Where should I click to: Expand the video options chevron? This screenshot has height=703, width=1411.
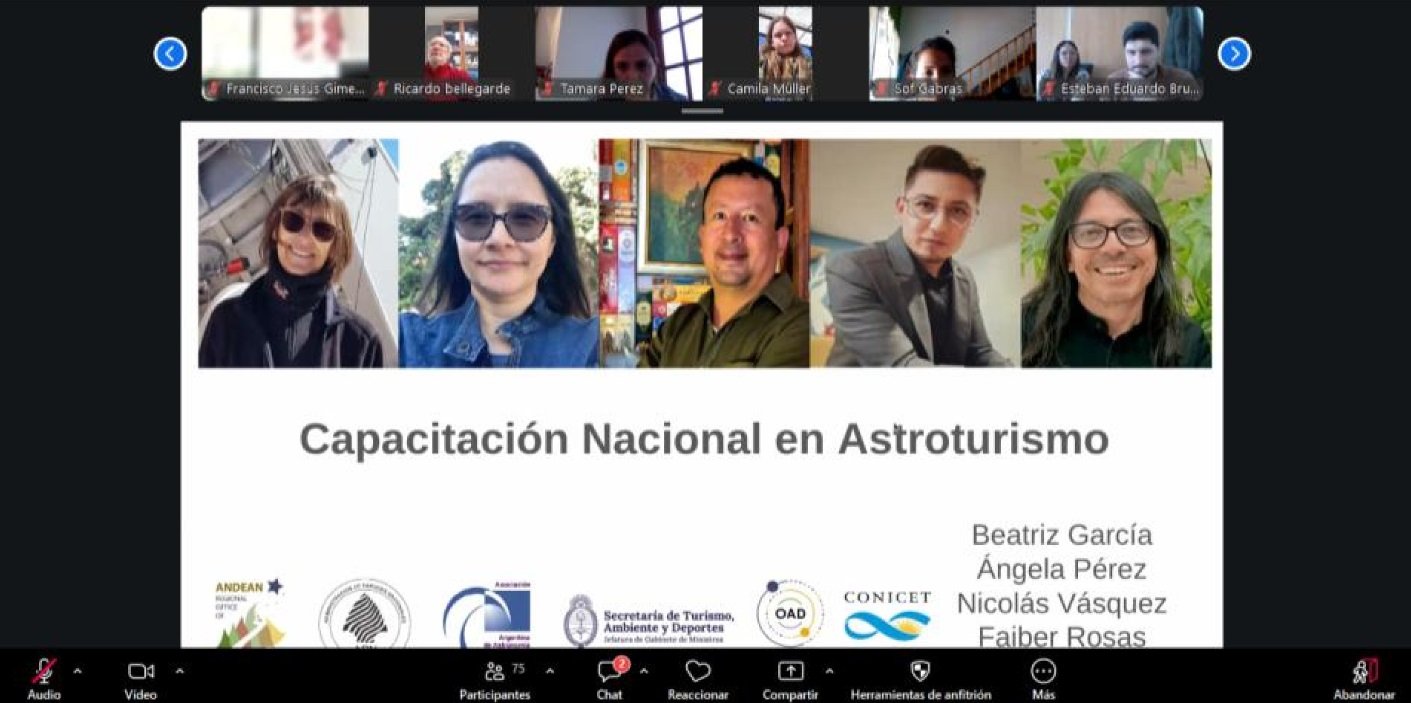[x=179, y=671]
